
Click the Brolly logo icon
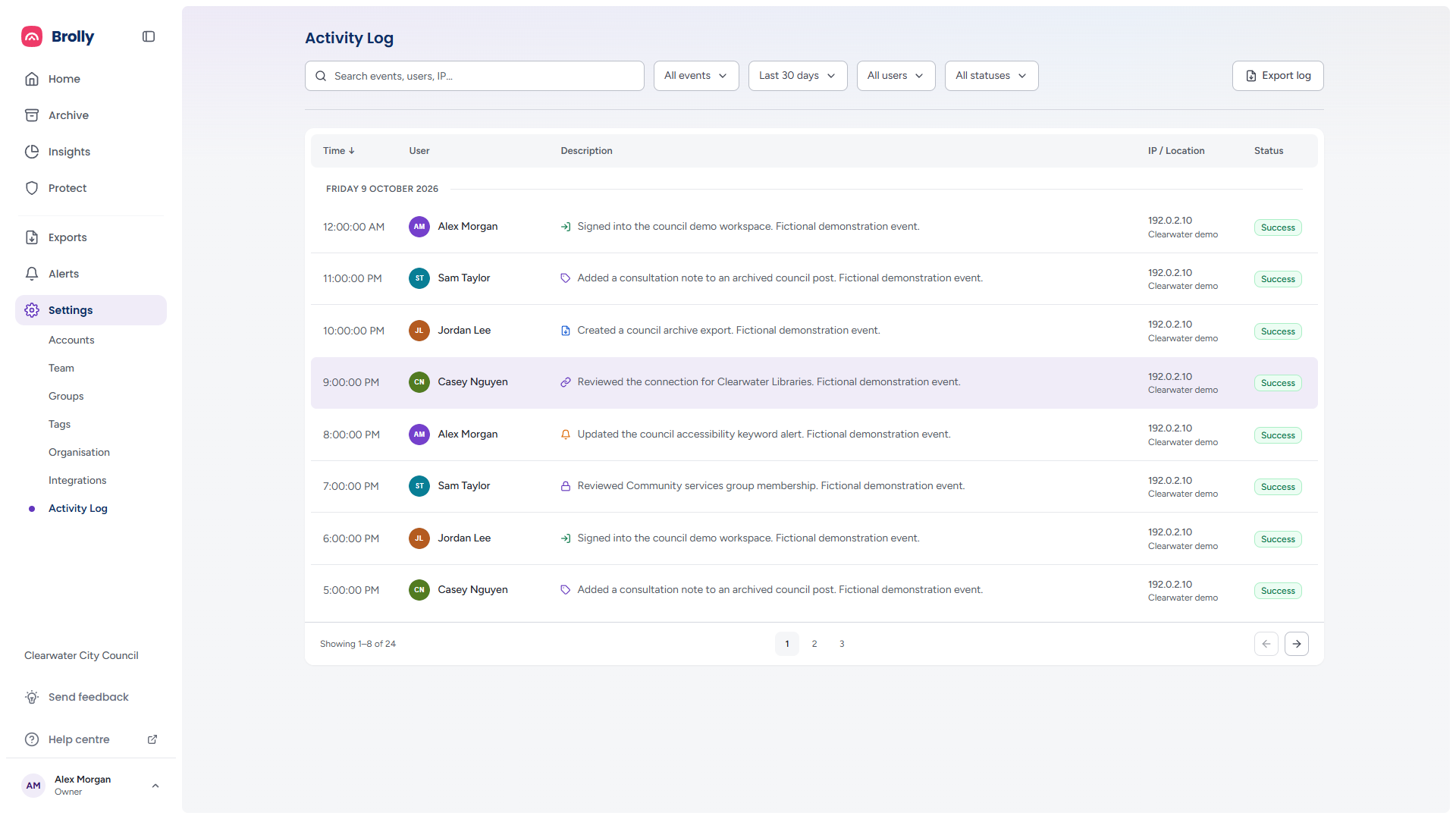point(32,36)
